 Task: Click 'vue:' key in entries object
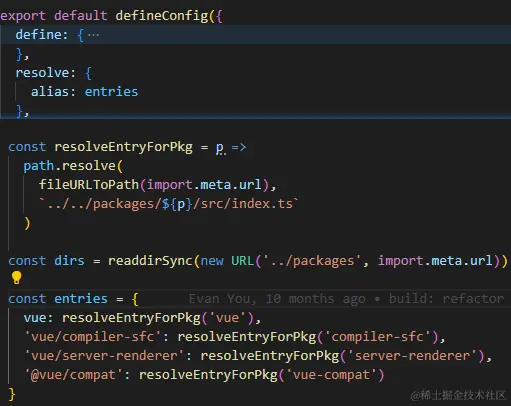[38, 318]
